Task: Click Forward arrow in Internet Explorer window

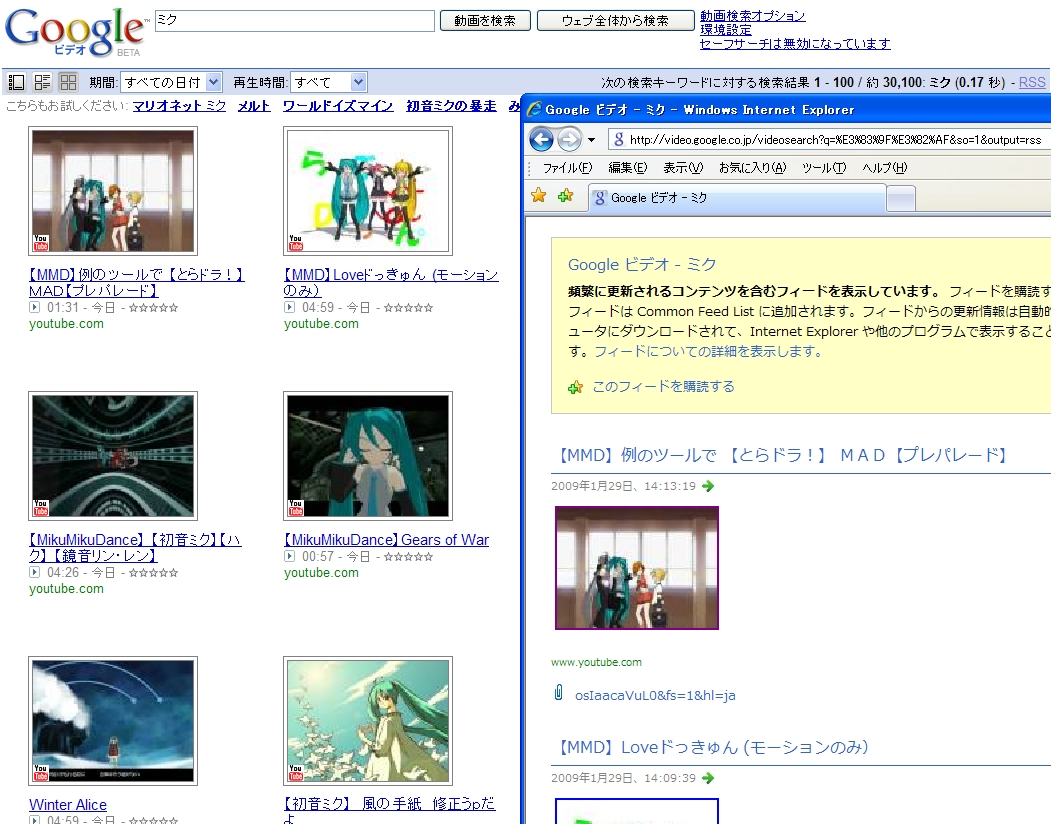Action: tap(569, 139)
